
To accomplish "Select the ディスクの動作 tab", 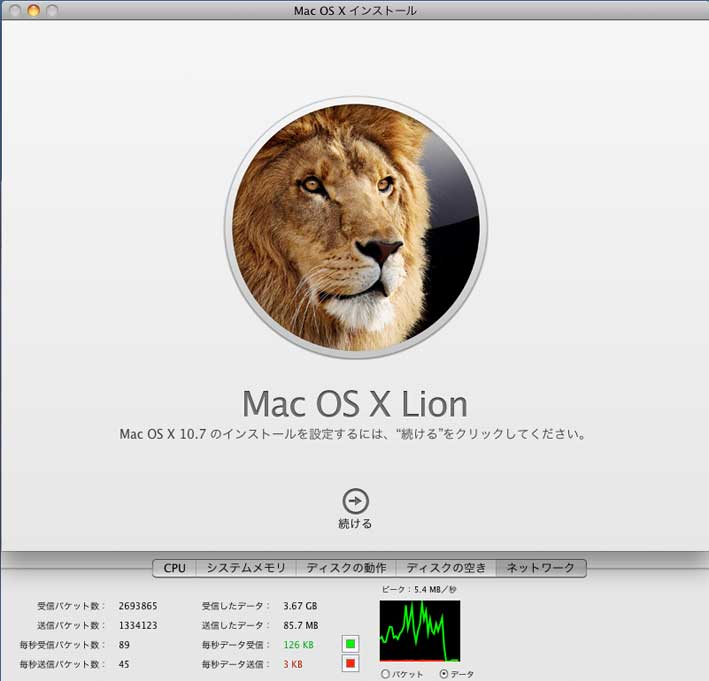I will point(346,568).
